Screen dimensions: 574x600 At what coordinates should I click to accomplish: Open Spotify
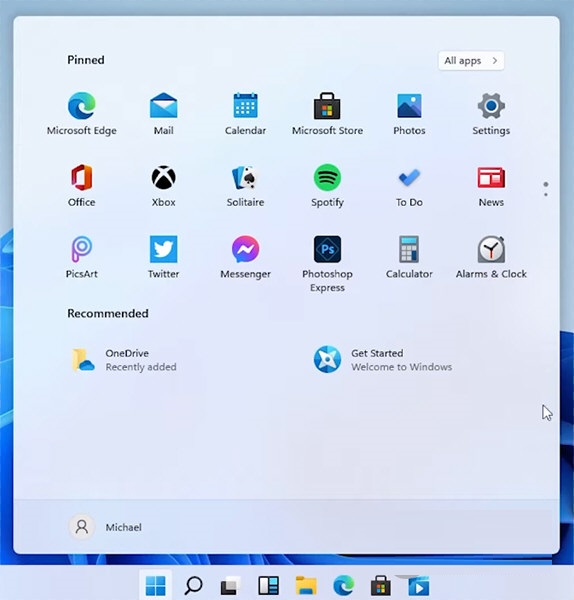[x=327, y=186]
